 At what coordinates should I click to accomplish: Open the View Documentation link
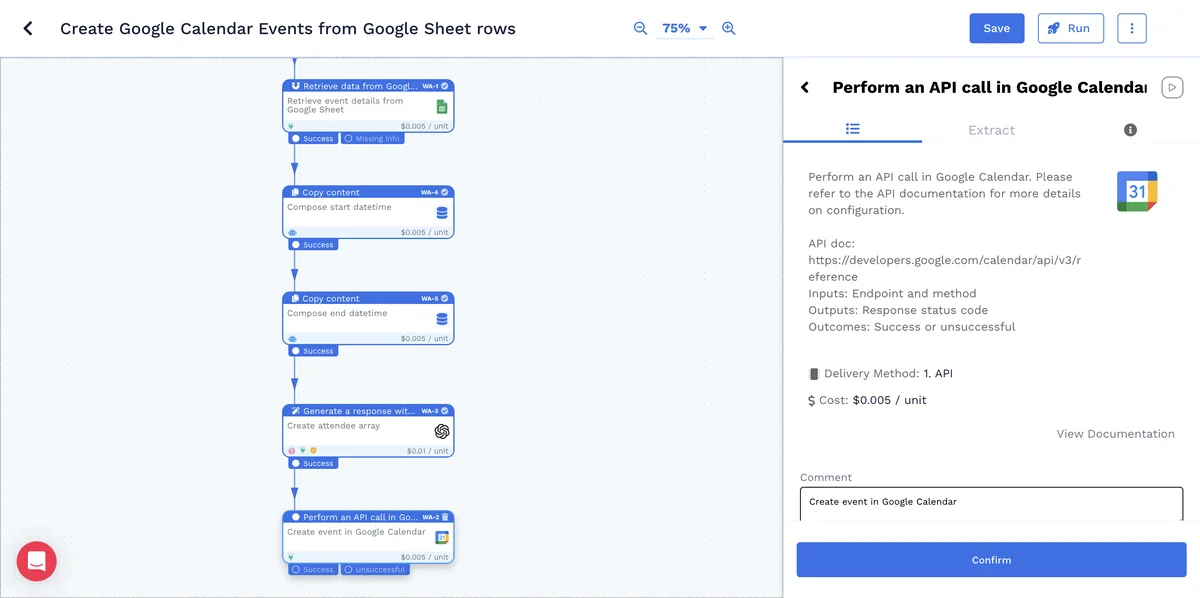[1115, 434]
